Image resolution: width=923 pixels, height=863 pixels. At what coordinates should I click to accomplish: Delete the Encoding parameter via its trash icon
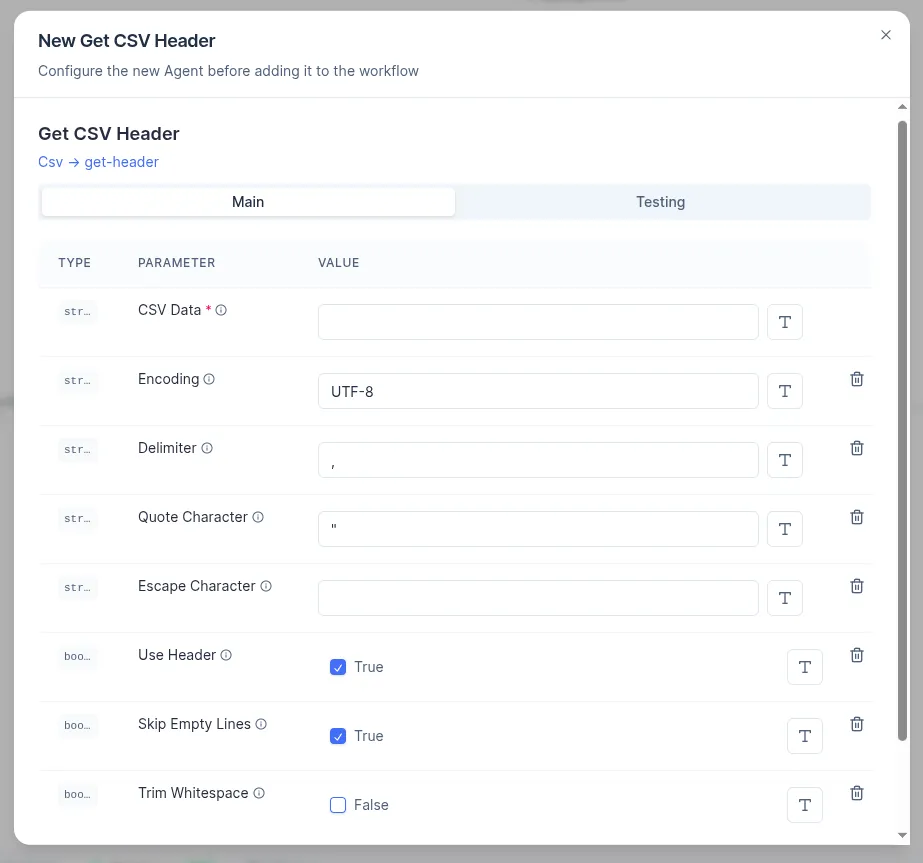[x=856, y=378]
